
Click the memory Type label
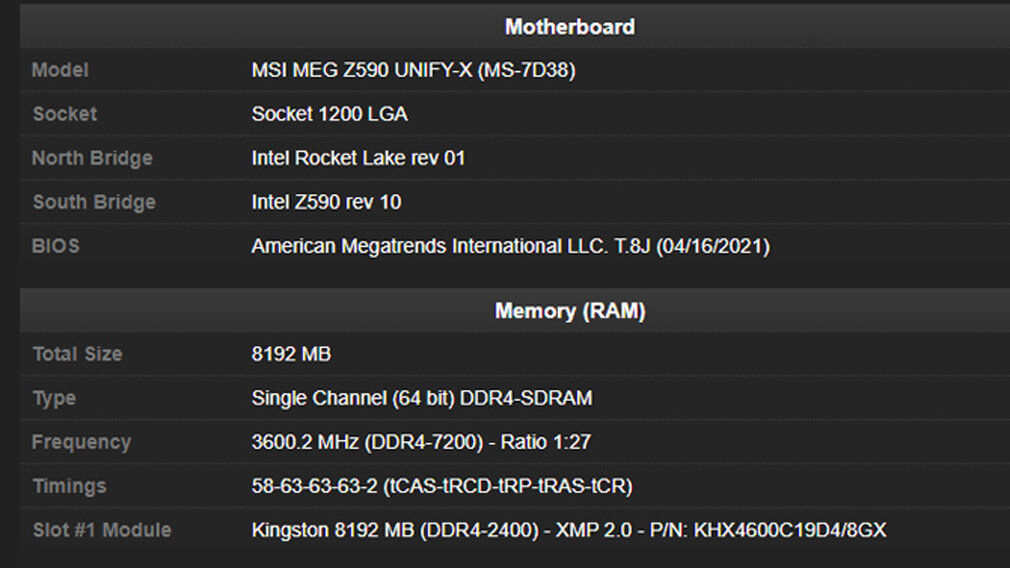[x=54, y=398]
